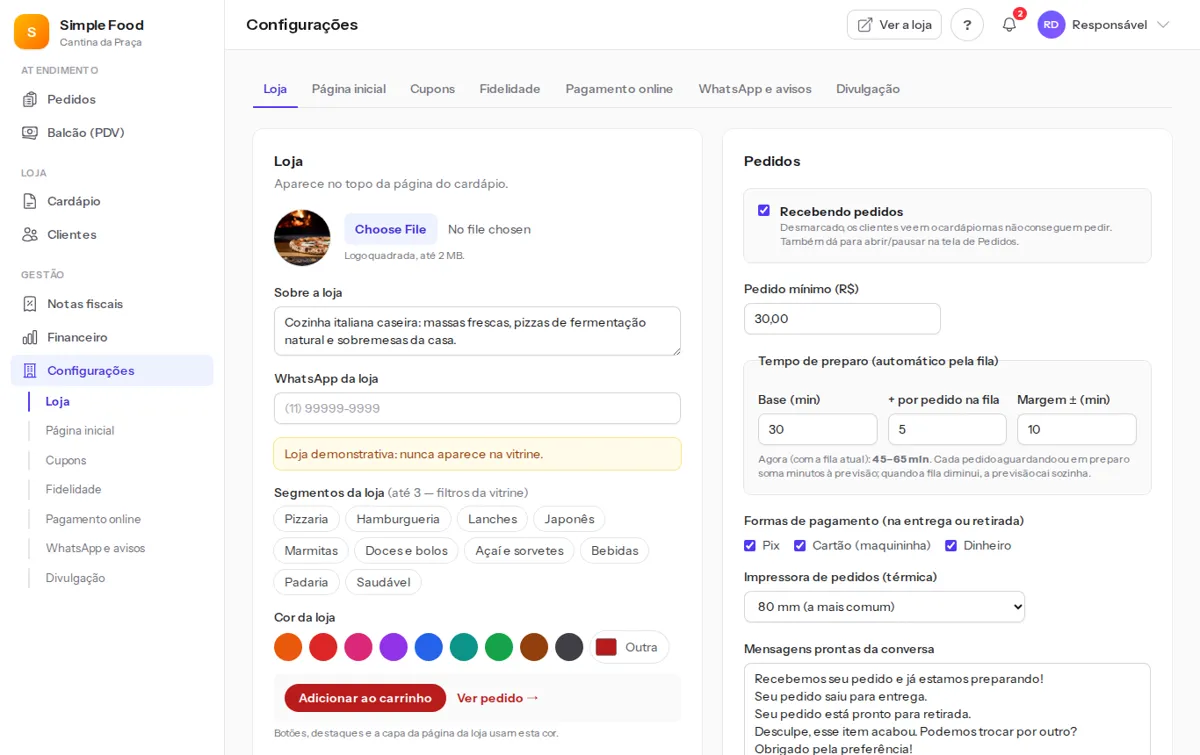Viewport: 1200px width, 755px height.
Task: Click the Configurações building icon in sidebar
Action: click(x=30, y=370)
